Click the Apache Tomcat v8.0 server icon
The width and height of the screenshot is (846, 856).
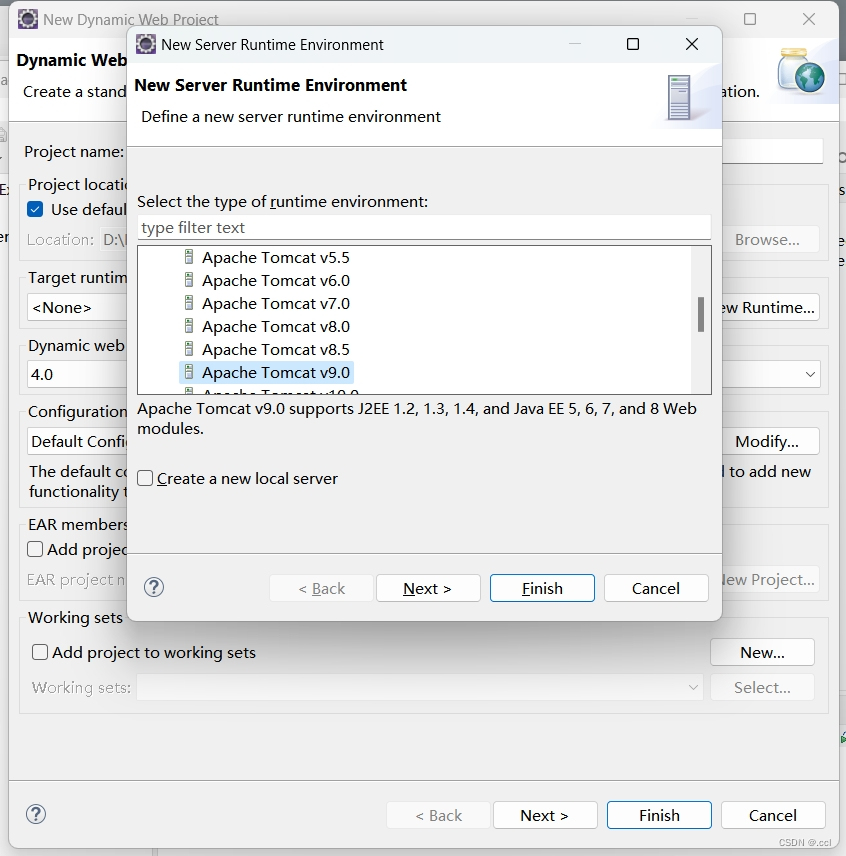(x=189, y=326)
